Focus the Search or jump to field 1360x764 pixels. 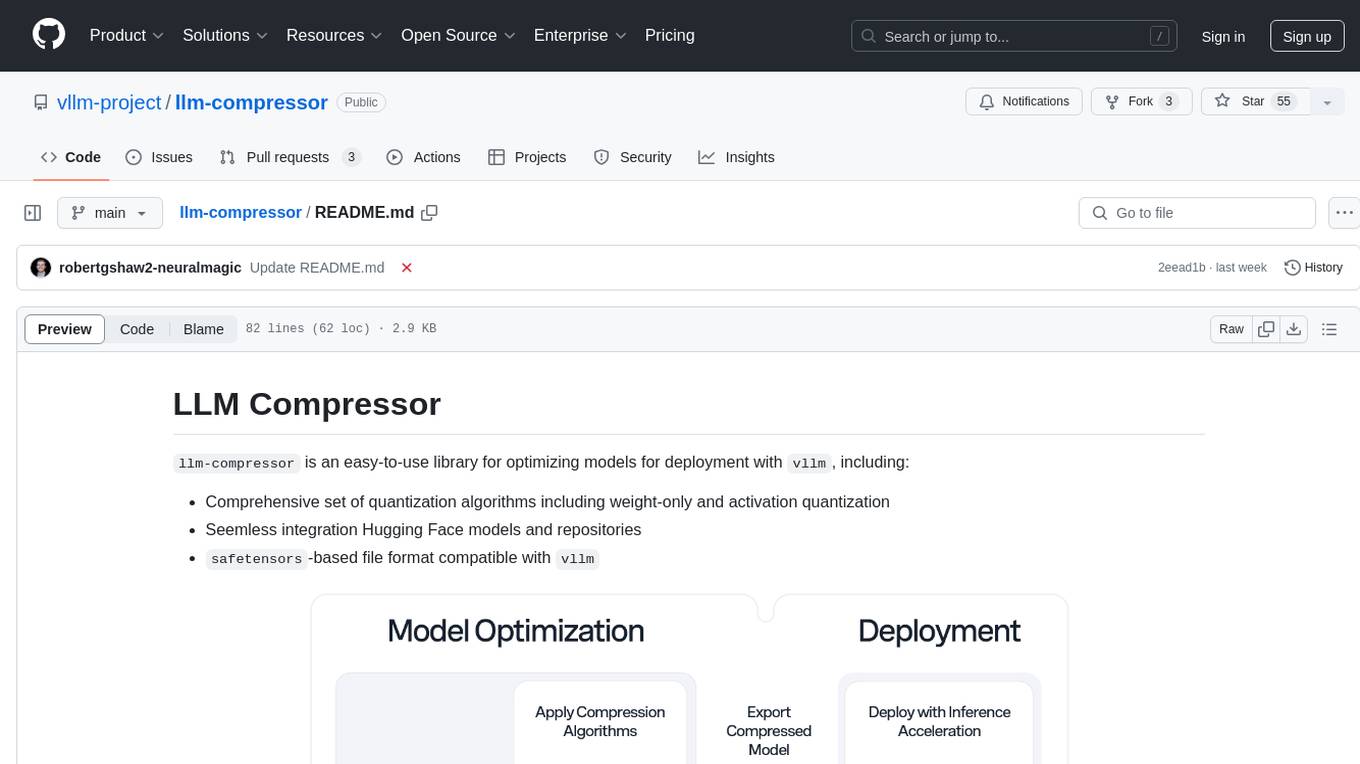click(x=1015, y=36)
